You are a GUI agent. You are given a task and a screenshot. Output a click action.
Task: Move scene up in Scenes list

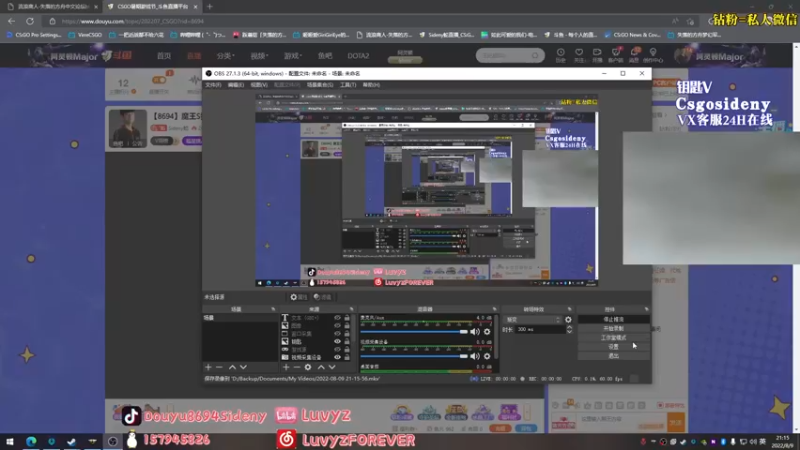tap(232, 367)
